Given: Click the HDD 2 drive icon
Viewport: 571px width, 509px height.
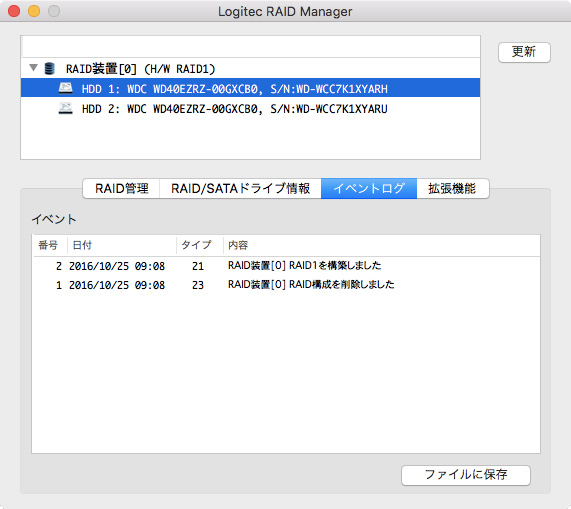Looking at the screenshot, I should click(x=66, y=108).
